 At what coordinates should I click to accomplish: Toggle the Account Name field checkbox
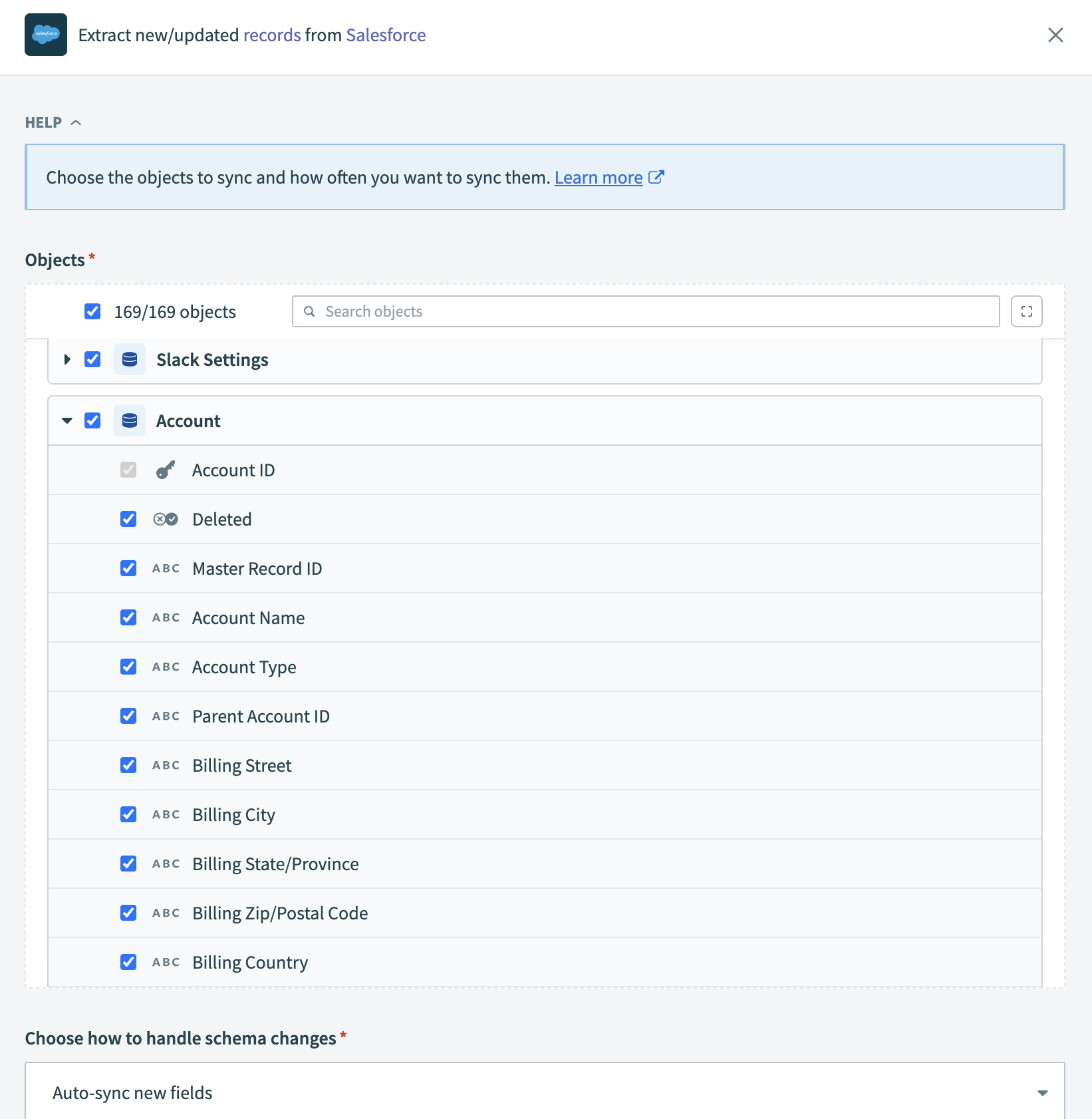(128, 617)
